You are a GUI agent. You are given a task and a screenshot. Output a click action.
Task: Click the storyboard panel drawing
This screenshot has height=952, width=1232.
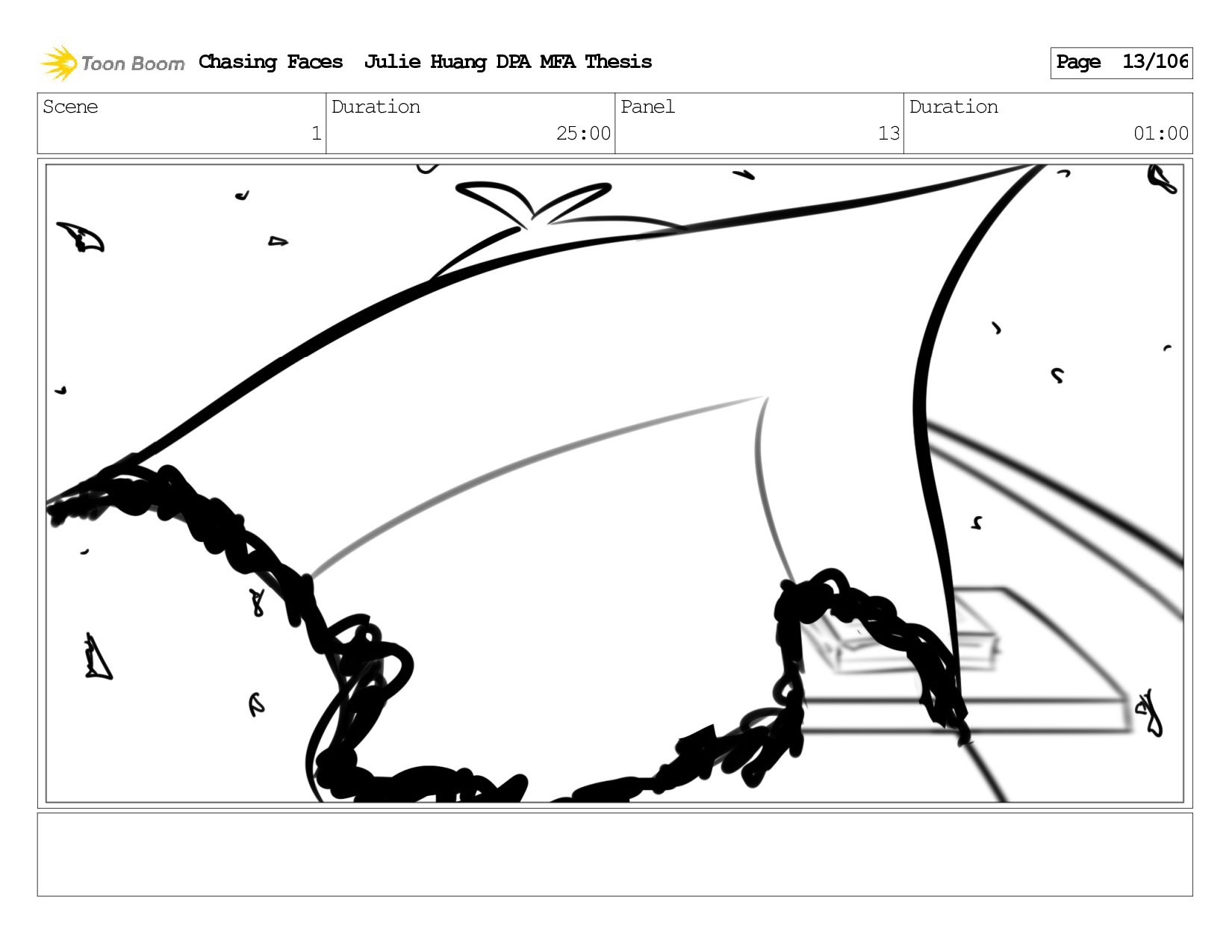(x=615, y=484)
